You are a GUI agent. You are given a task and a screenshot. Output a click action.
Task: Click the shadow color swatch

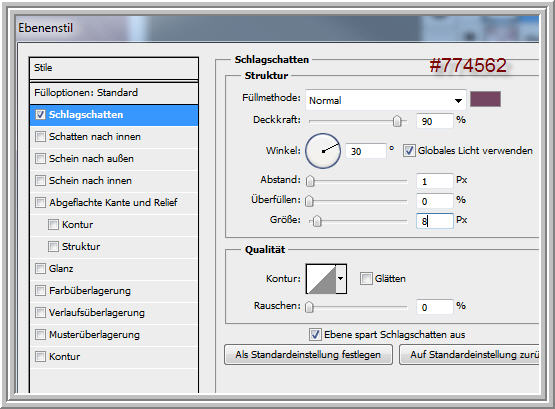point(485,99)
